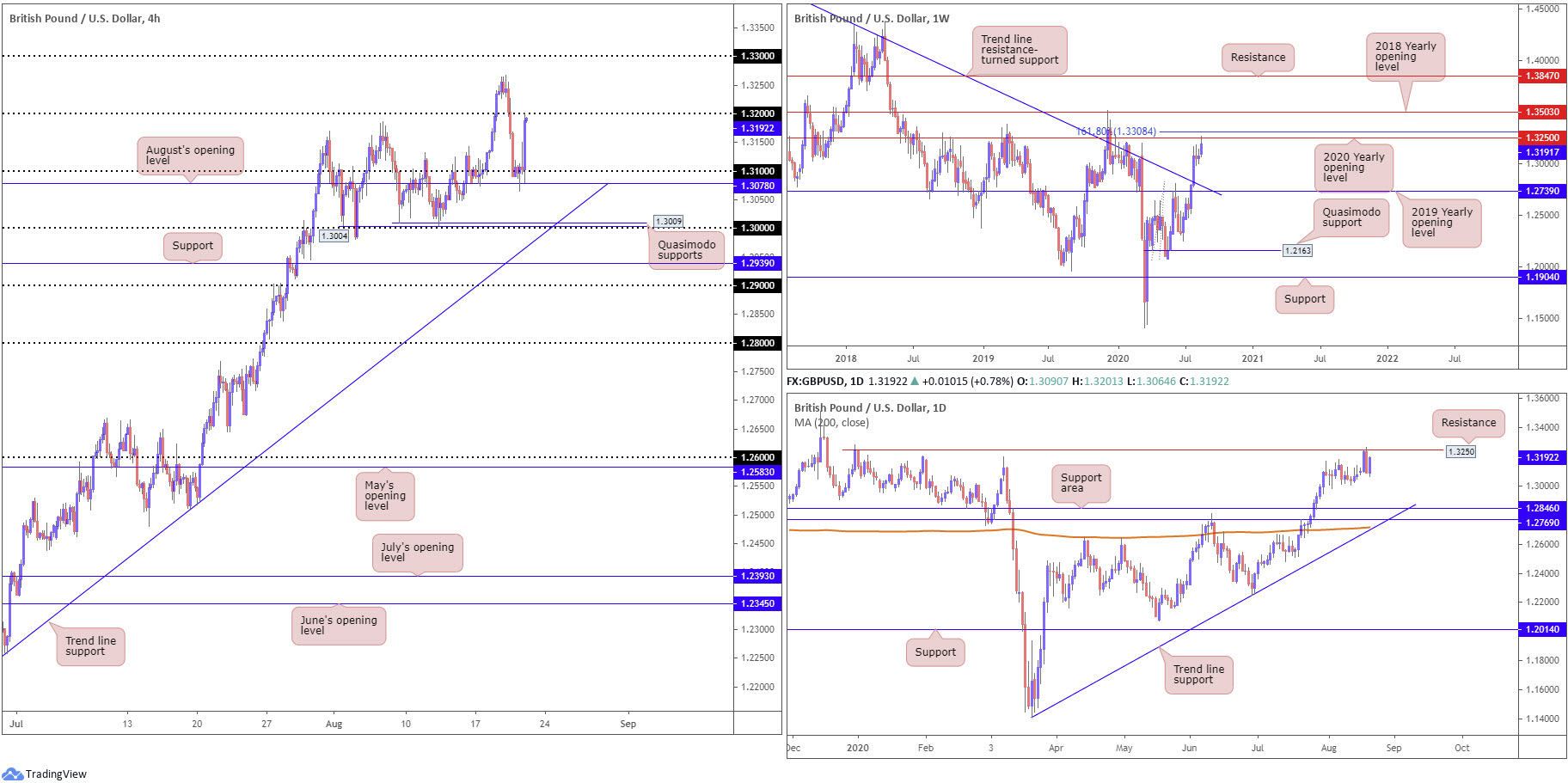Click the blue 1.19040 price tag
The width and height of the screenshot is (1568, 783).
[x=1541, y=277]
